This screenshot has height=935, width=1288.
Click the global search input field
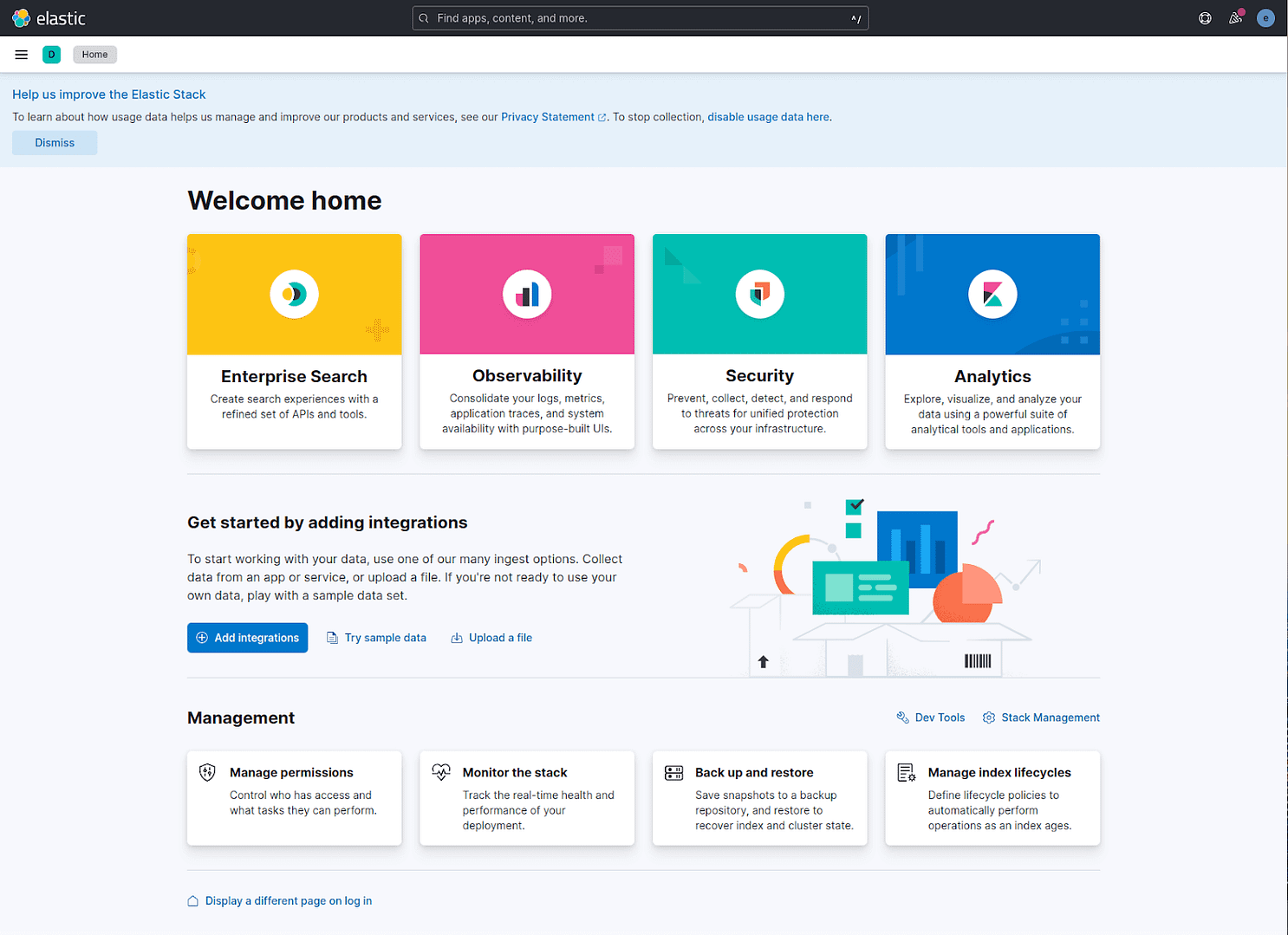(x=640, y=17)
